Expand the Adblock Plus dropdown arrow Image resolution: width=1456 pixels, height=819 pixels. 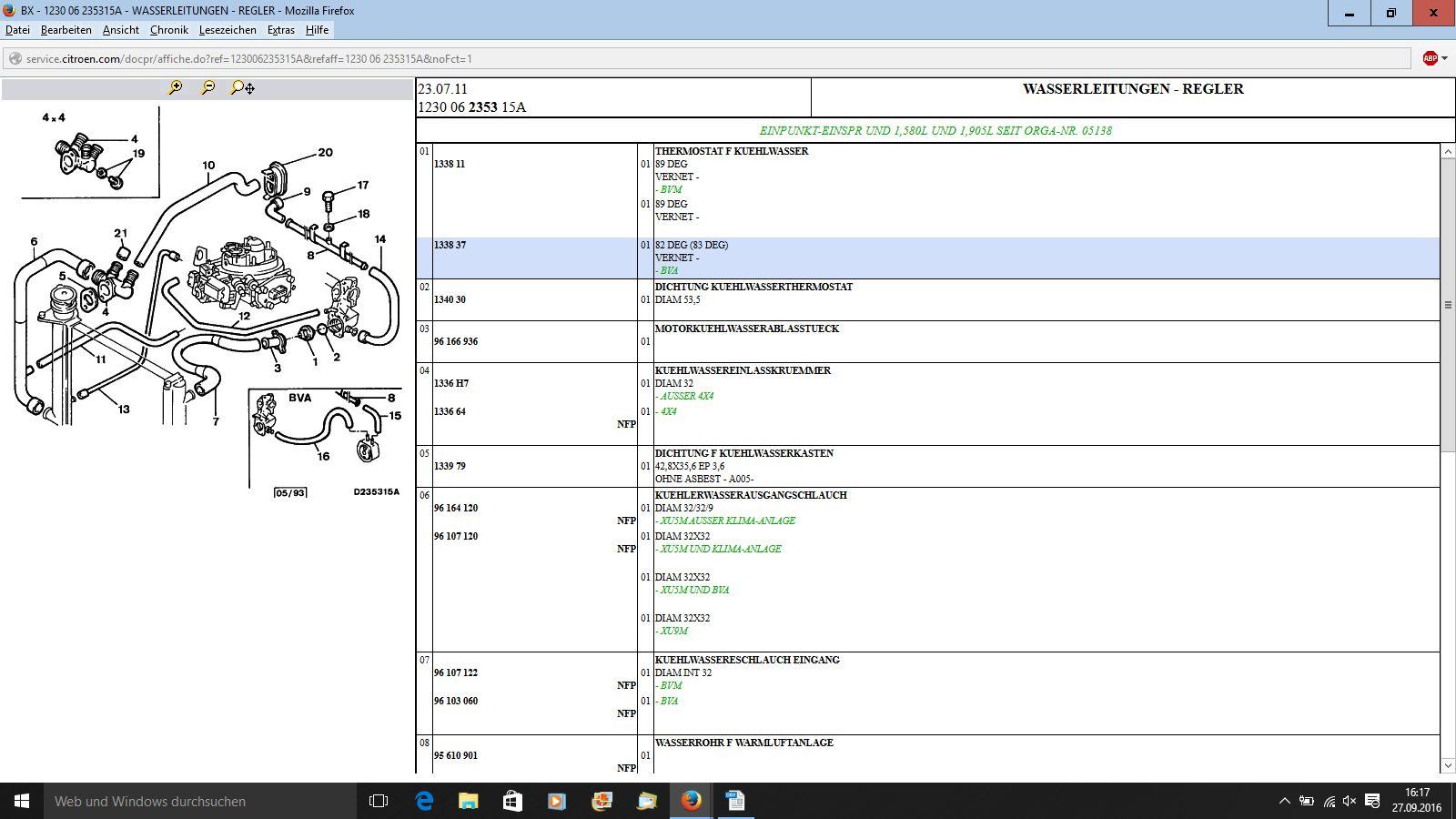1444,58
